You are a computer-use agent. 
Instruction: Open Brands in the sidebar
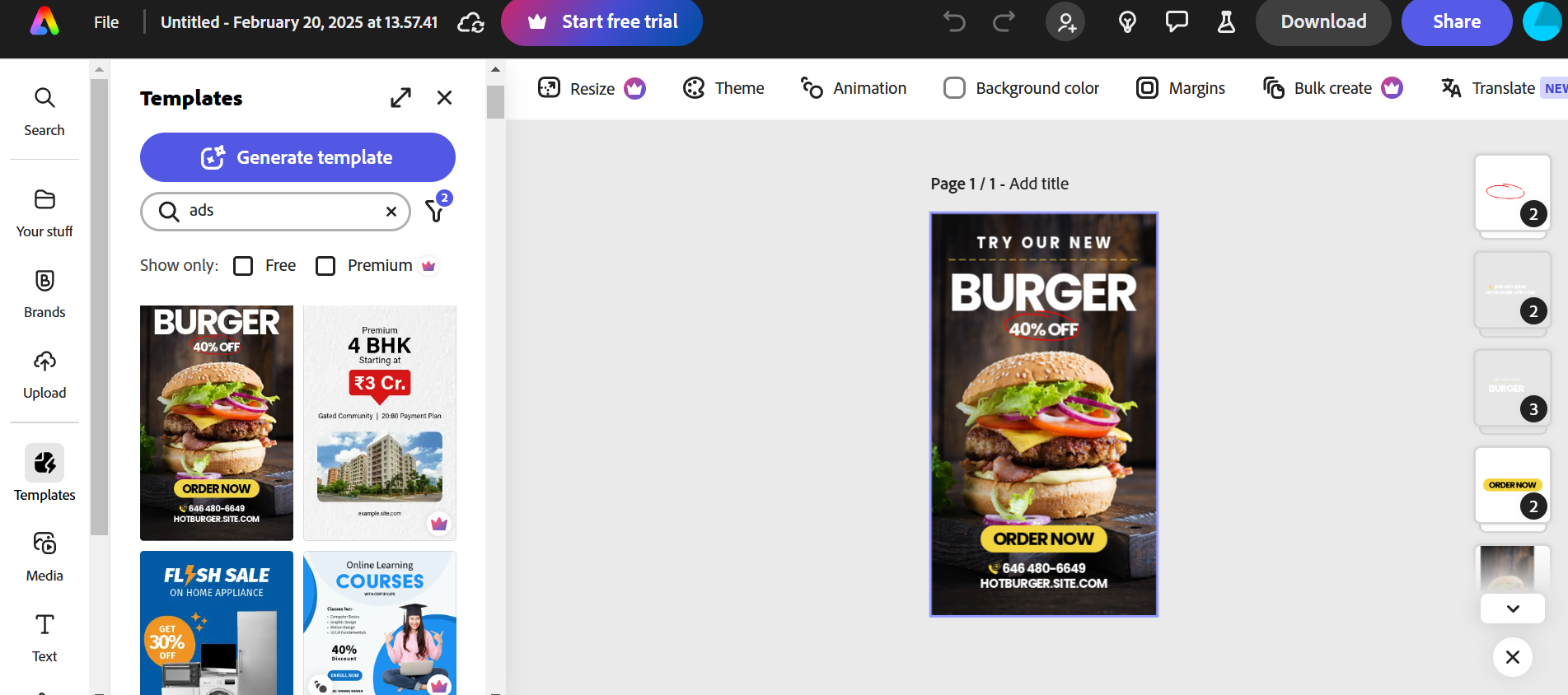tap(44, 294)
